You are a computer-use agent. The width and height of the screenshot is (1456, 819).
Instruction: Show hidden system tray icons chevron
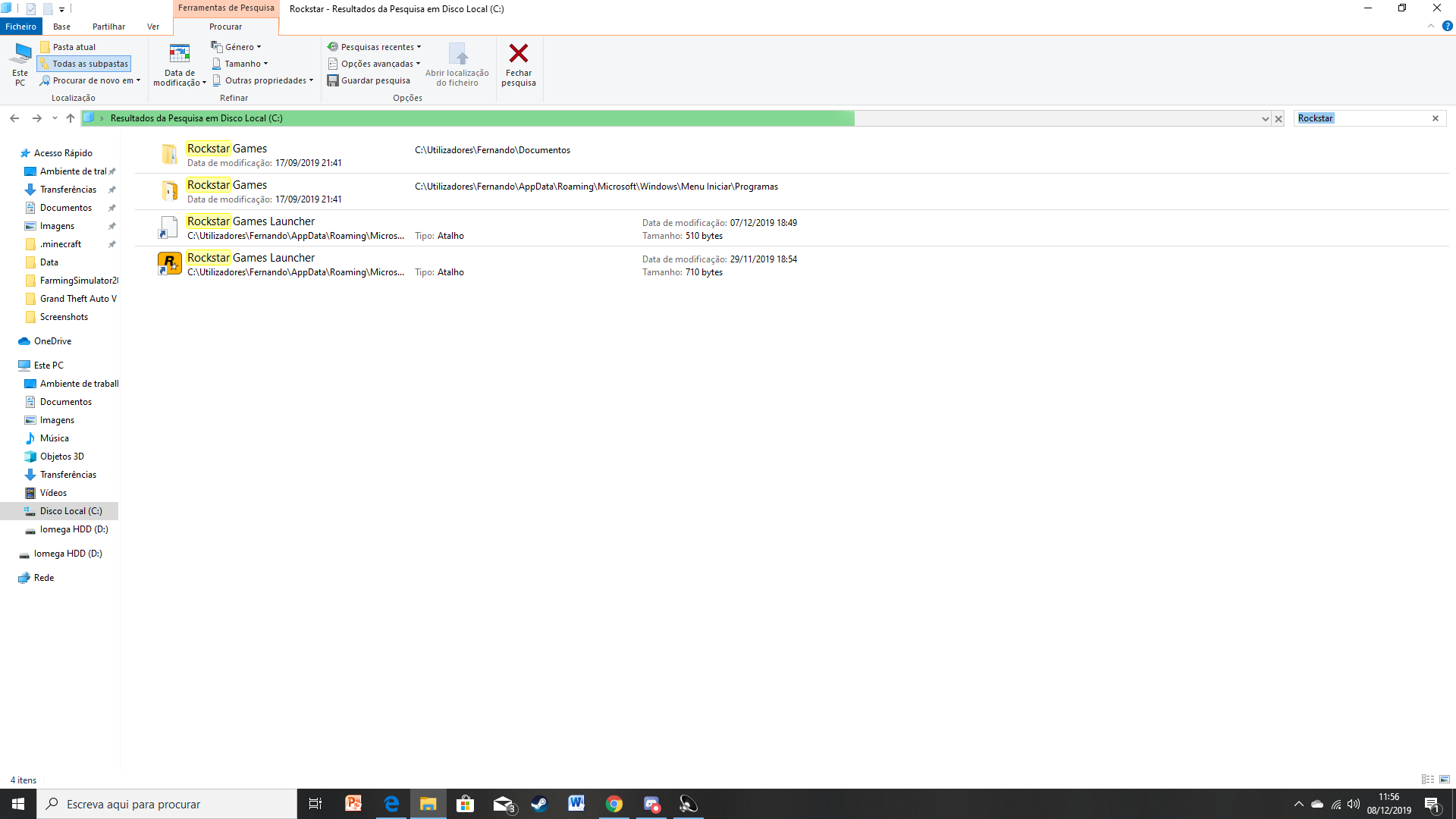(1298, 804)
